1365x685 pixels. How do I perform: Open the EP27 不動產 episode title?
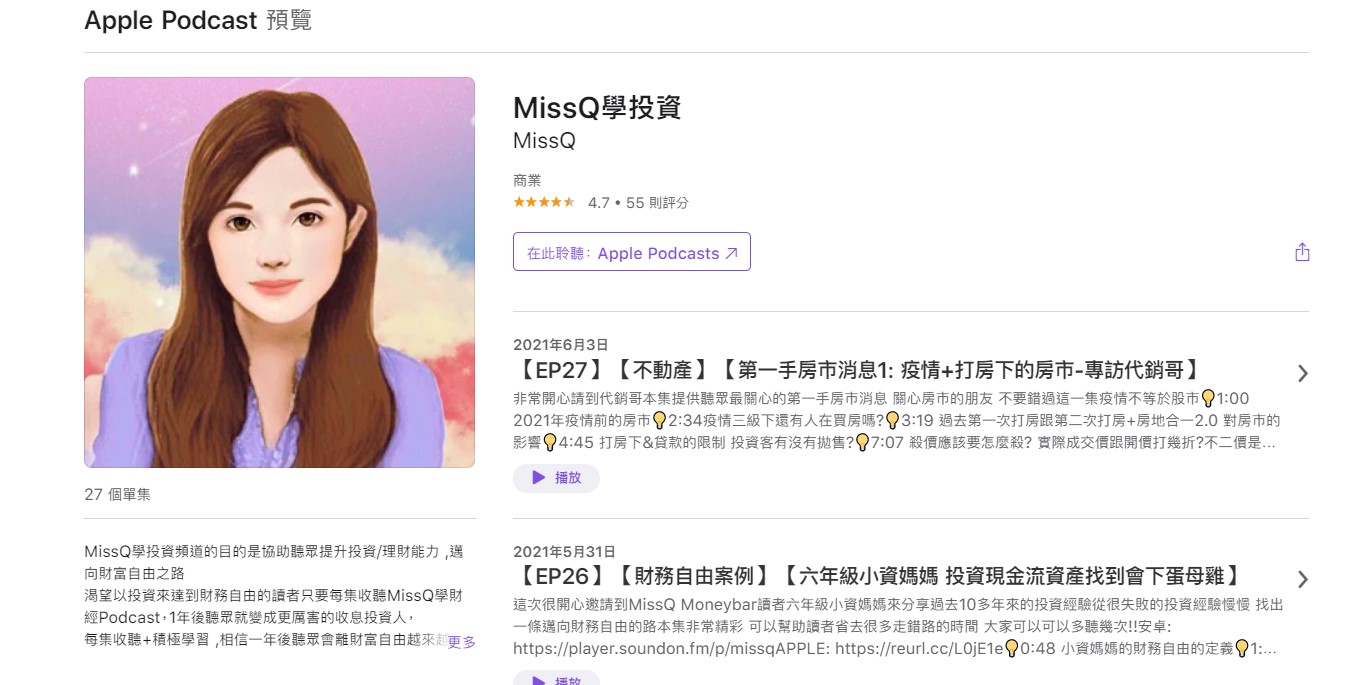(x=856, y=370)
